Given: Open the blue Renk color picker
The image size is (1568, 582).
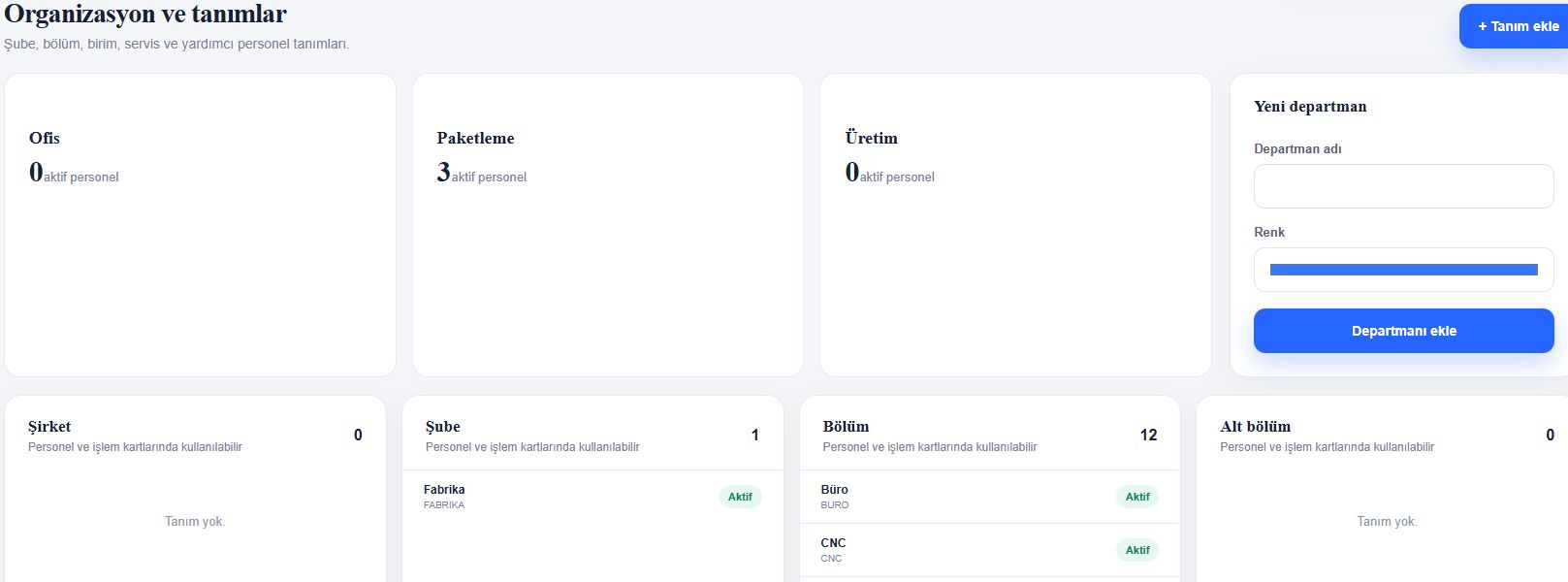Looking at the screenshot, I should tap(1403, 270).
